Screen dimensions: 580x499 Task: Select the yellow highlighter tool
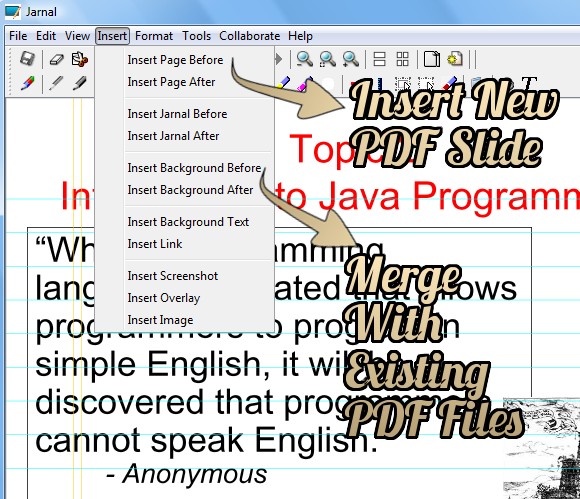coord(283,83)
